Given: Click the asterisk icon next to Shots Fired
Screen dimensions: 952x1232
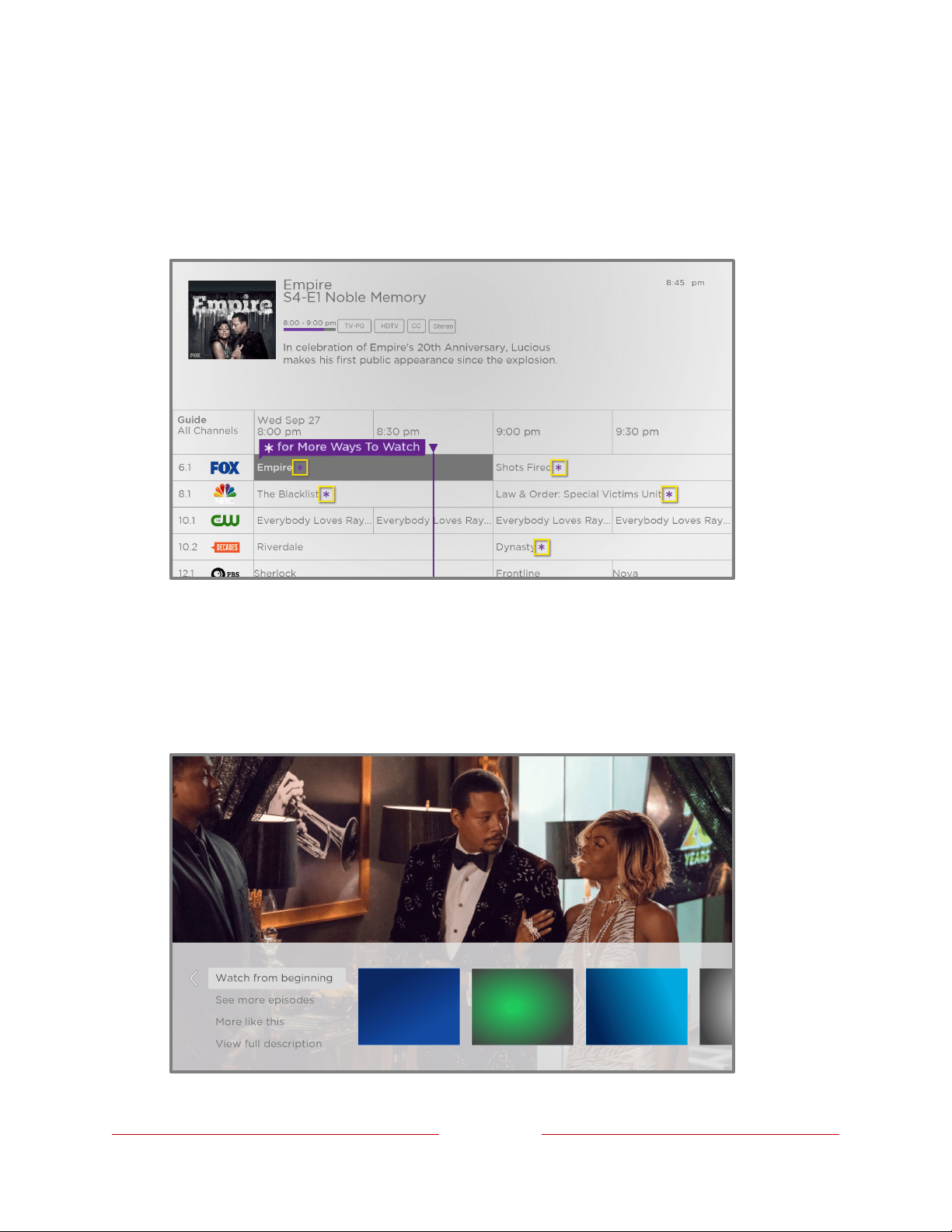Looking at the screenshot, I should click(x=559, y=467).
